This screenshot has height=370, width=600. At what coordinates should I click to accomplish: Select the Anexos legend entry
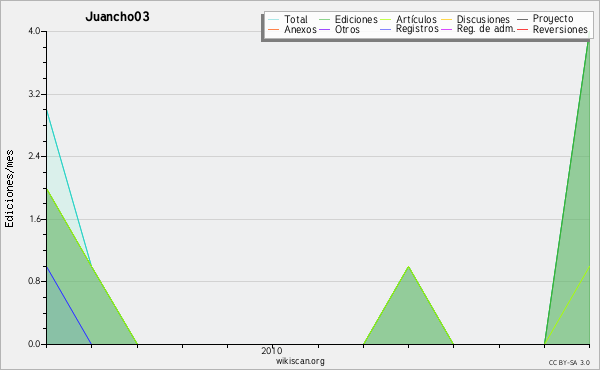pos(300,29)
